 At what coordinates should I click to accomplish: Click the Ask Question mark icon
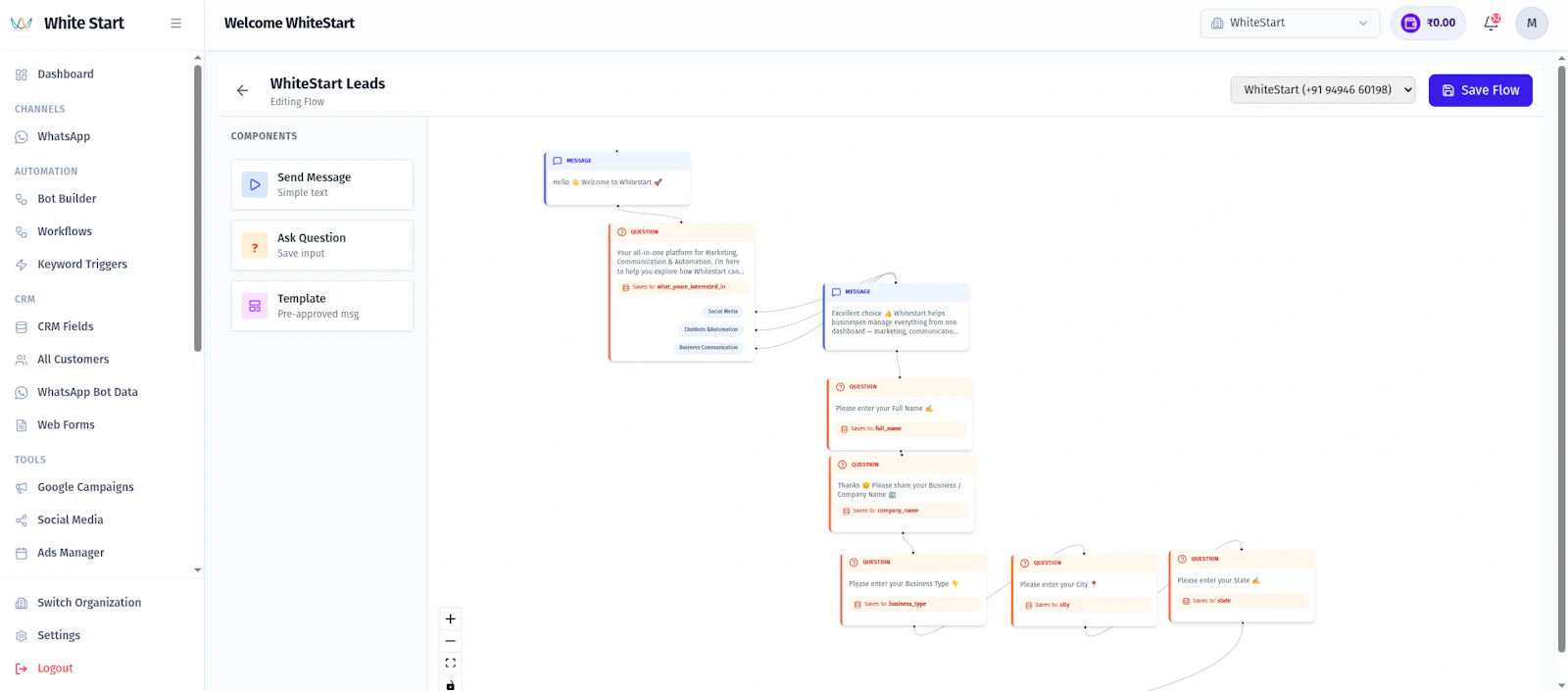click(x=255, y=245)
